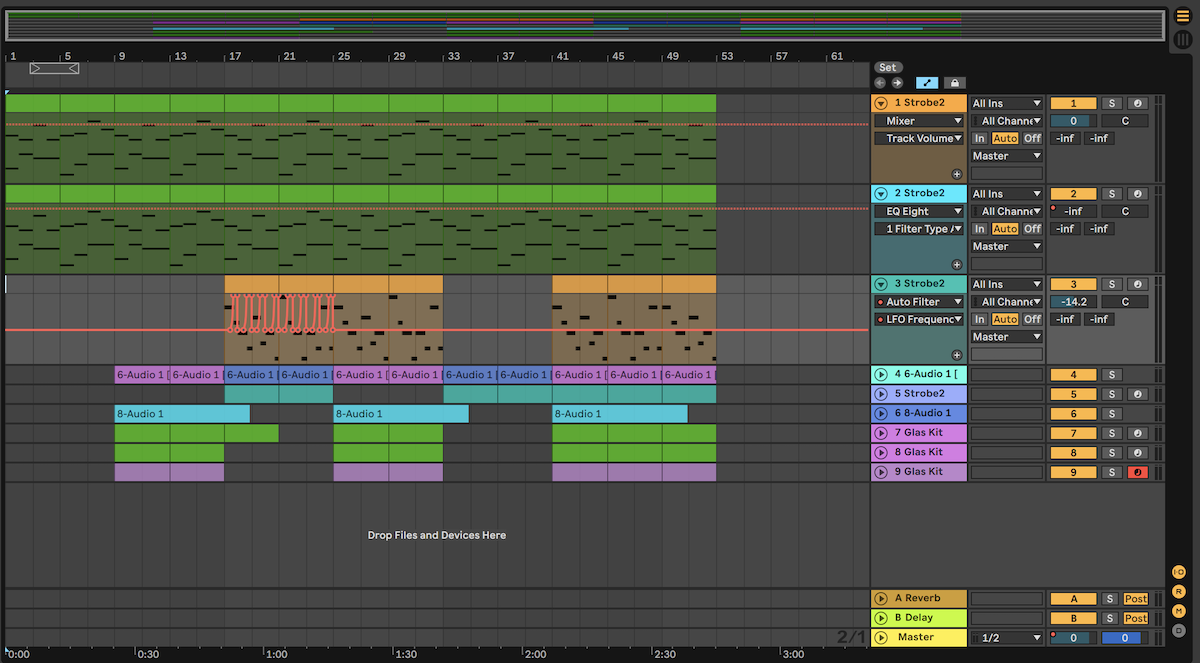
Task: Unfold track 4 6-Audio 1
Action: pyautogui.click(x=881, y=375)
